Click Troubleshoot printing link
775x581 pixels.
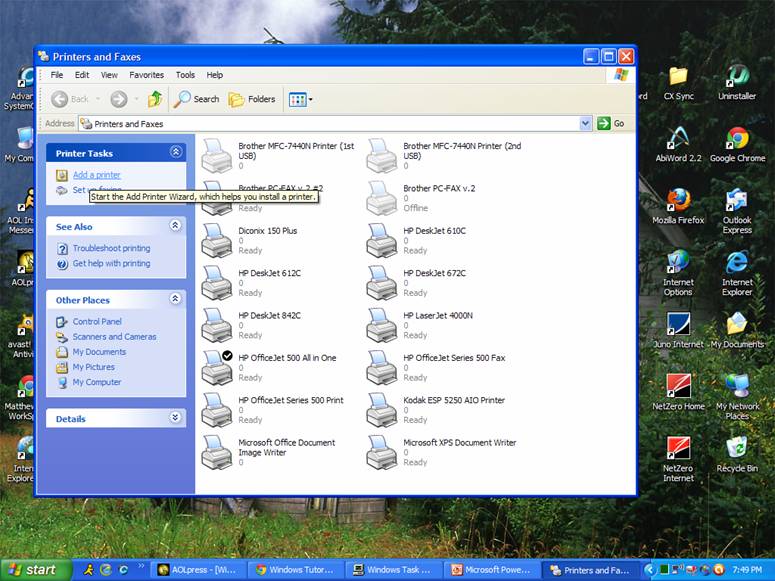(x=111, y=248)
